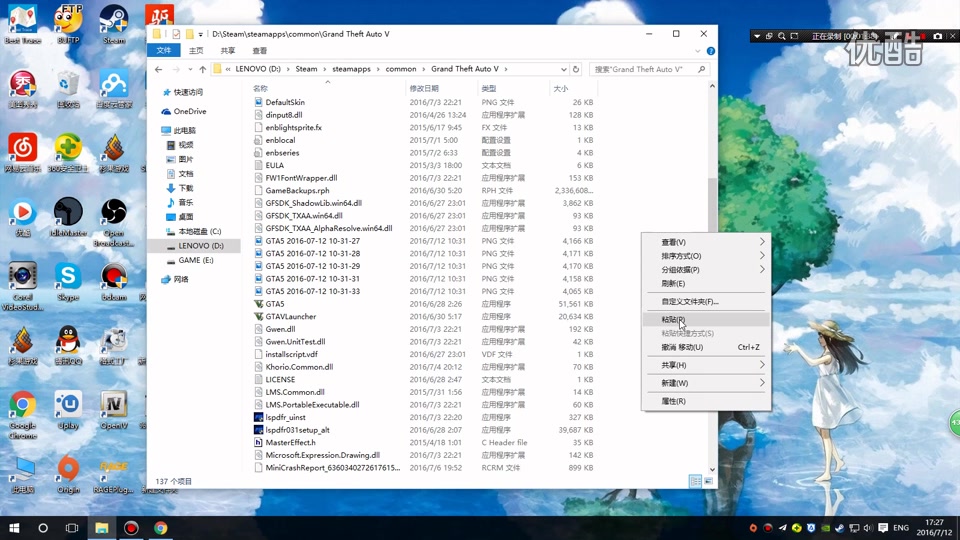Open red recorder taskbar icon
The image size is (960, 540).
click(131, 528)
